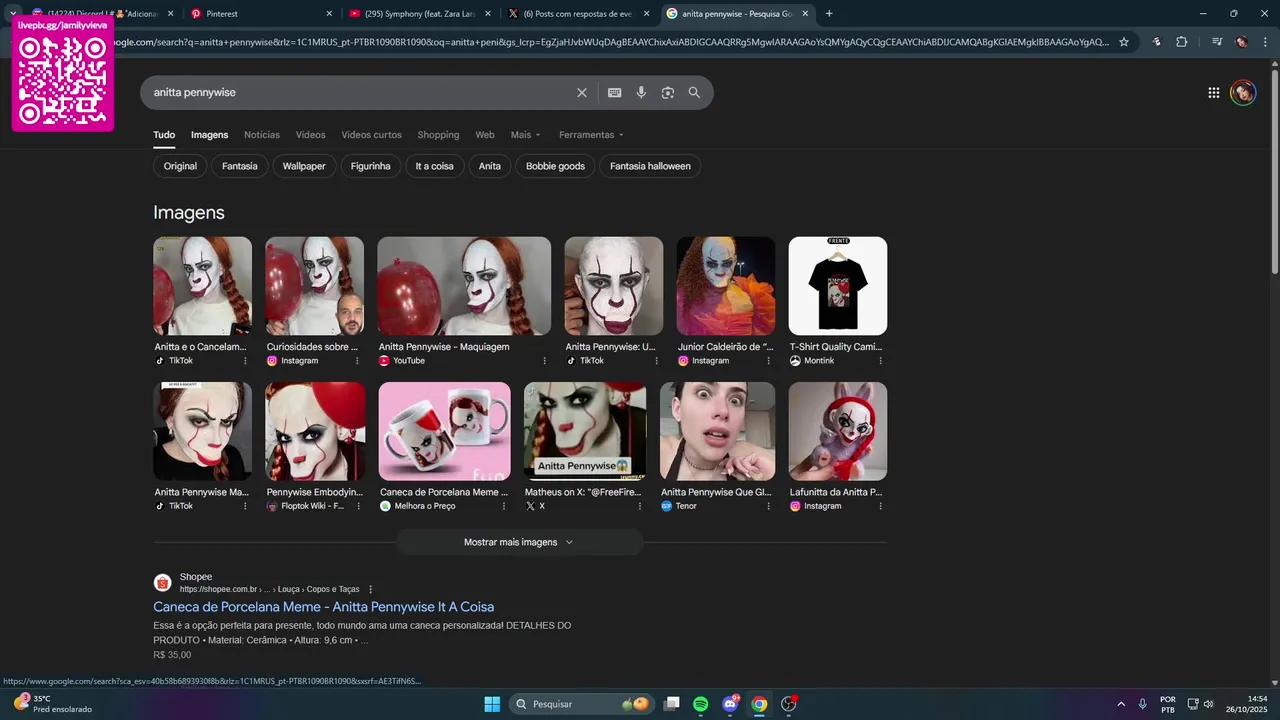Image resolution: width=1280 pixels, height=720 pixels.
Task: Open the Anitta Pennywise - Maquiagem YouTube thumbnail
Action: click(464, 286)
